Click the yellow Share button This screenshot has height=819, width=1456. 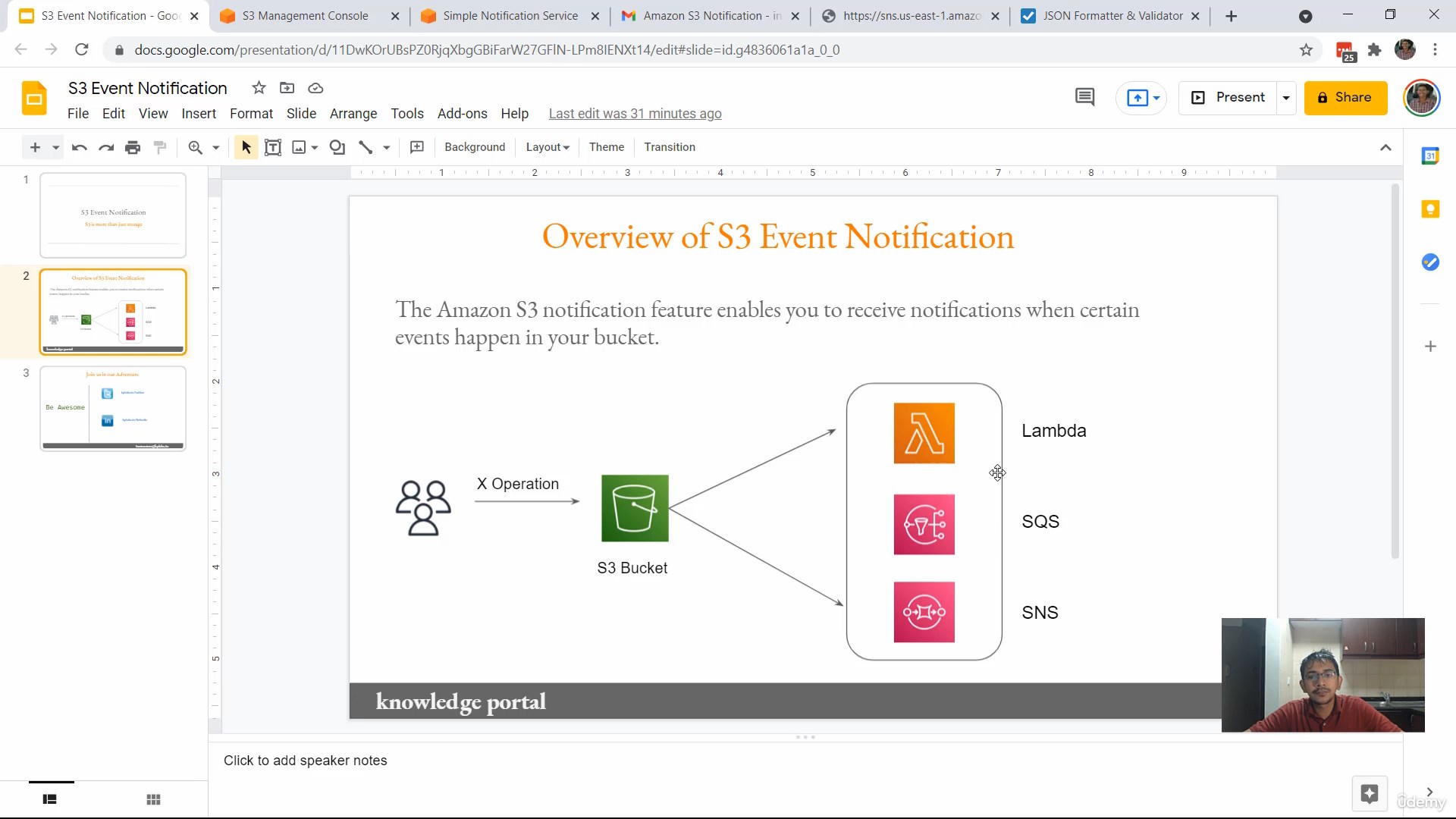click(x=1345, y=98)
